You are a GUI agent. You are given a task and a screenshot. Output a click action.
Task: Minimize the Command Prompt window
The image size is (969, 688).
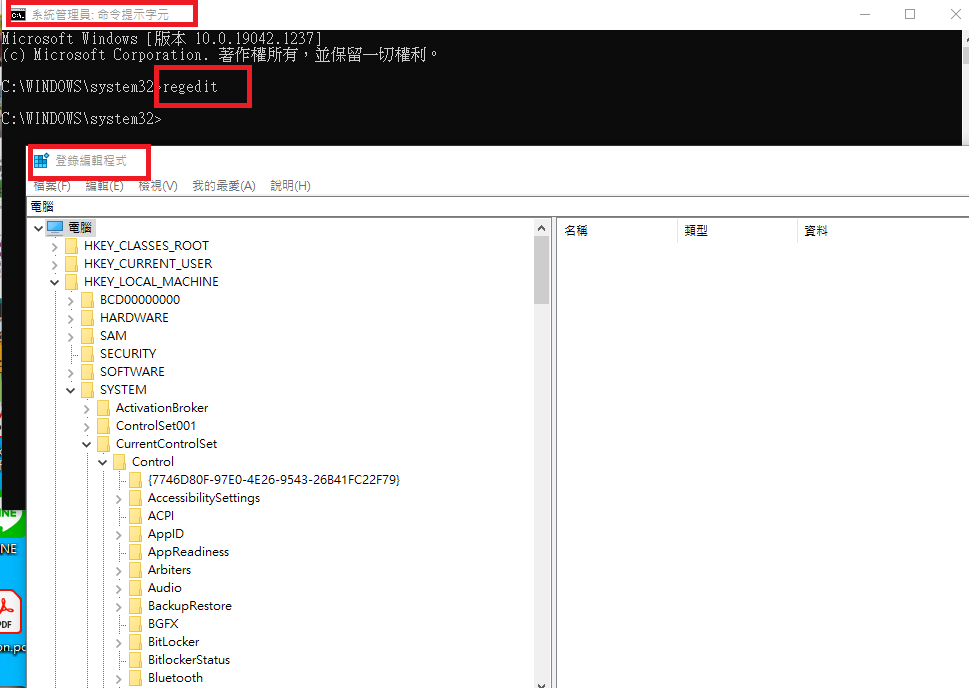tap(865, 14)
